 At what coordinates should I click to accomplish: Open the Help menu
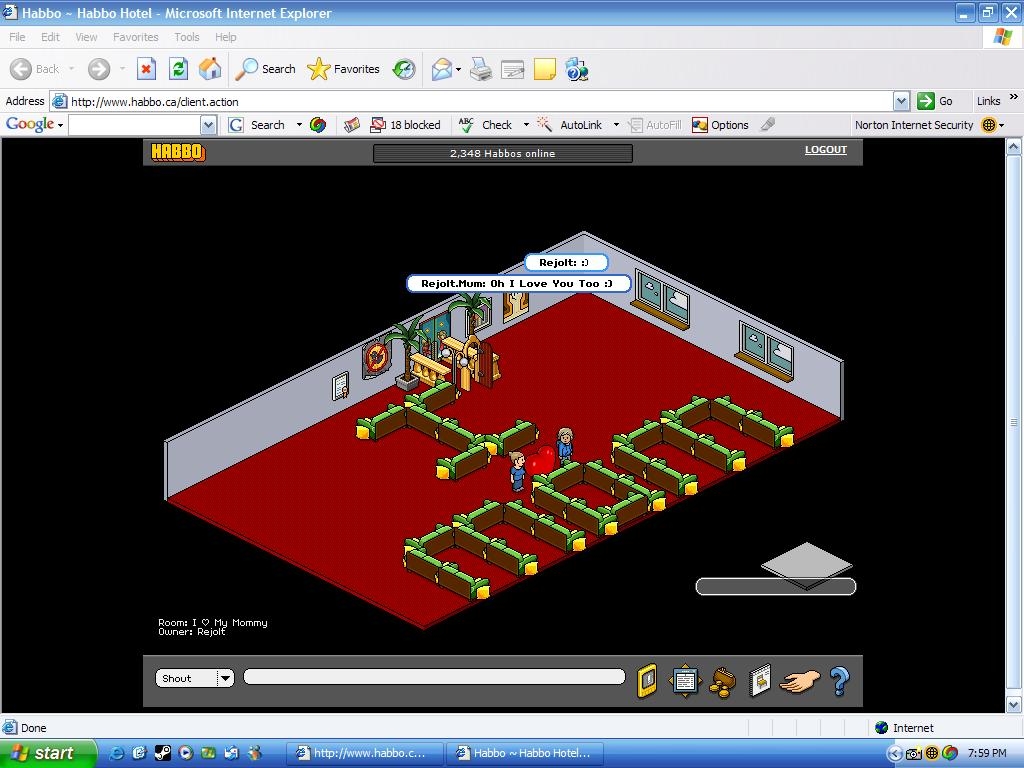(225, 37)
